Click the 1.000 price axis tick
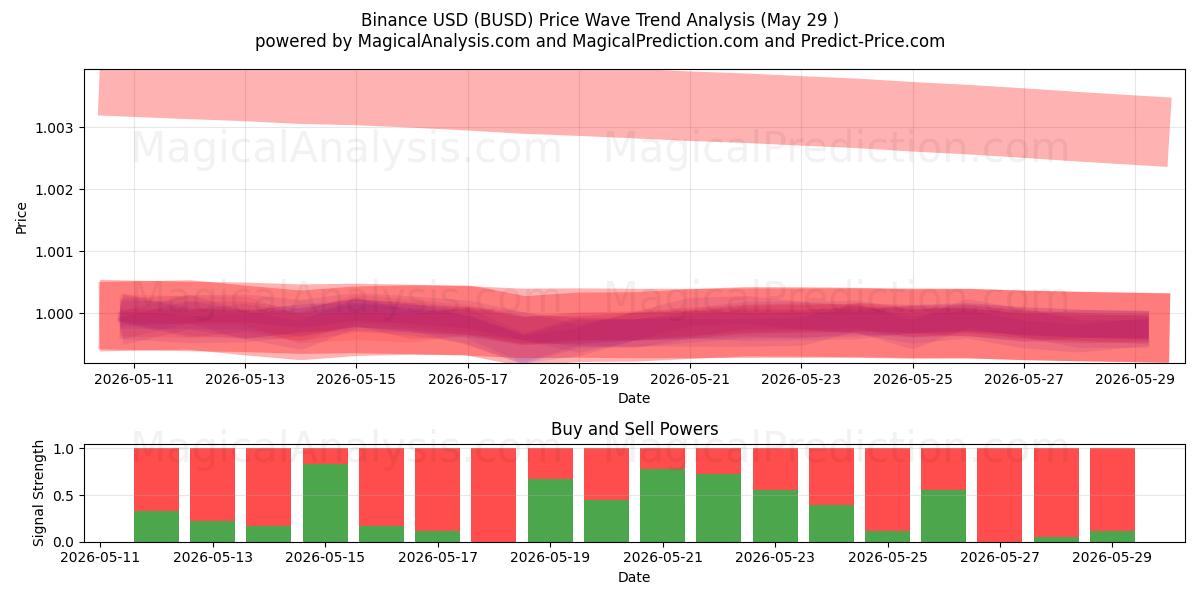 point(54,314)
